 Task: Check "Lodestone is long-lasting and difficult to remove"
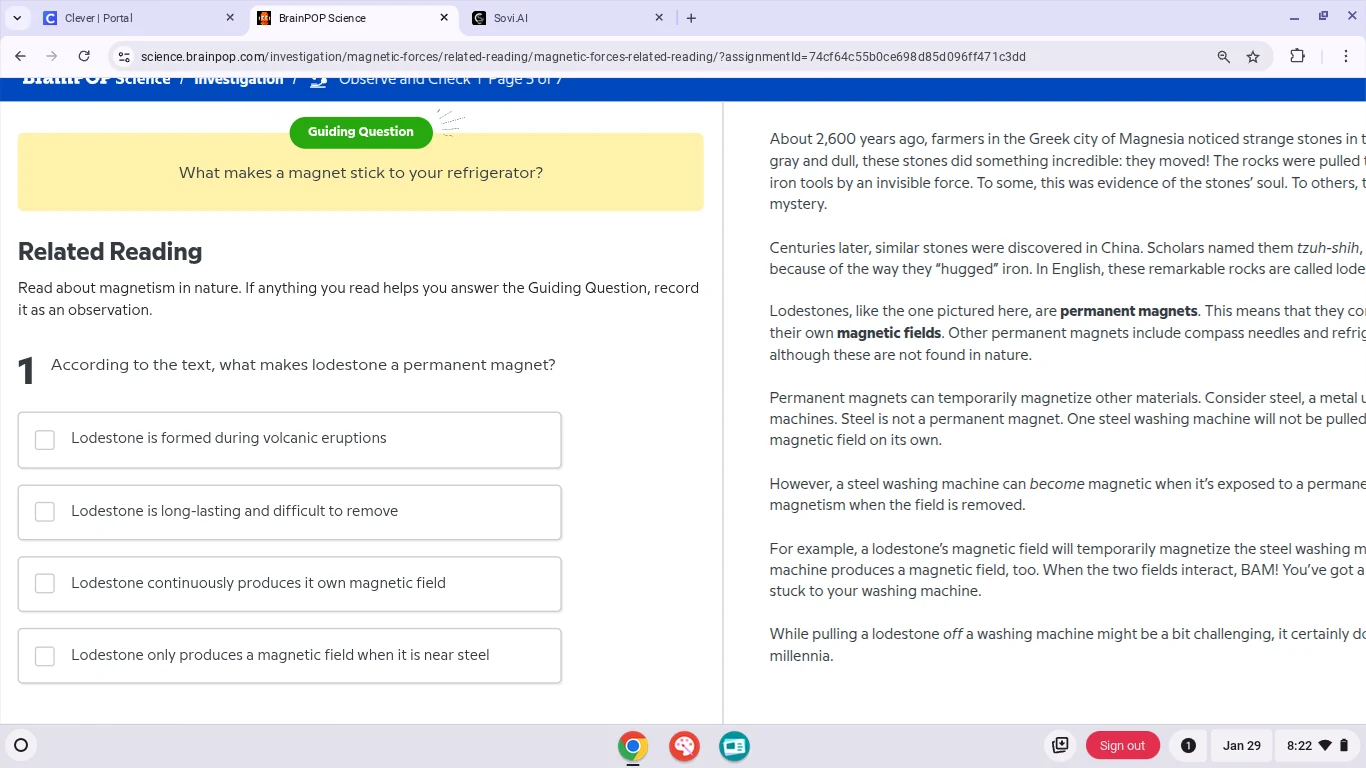(45, 512)
